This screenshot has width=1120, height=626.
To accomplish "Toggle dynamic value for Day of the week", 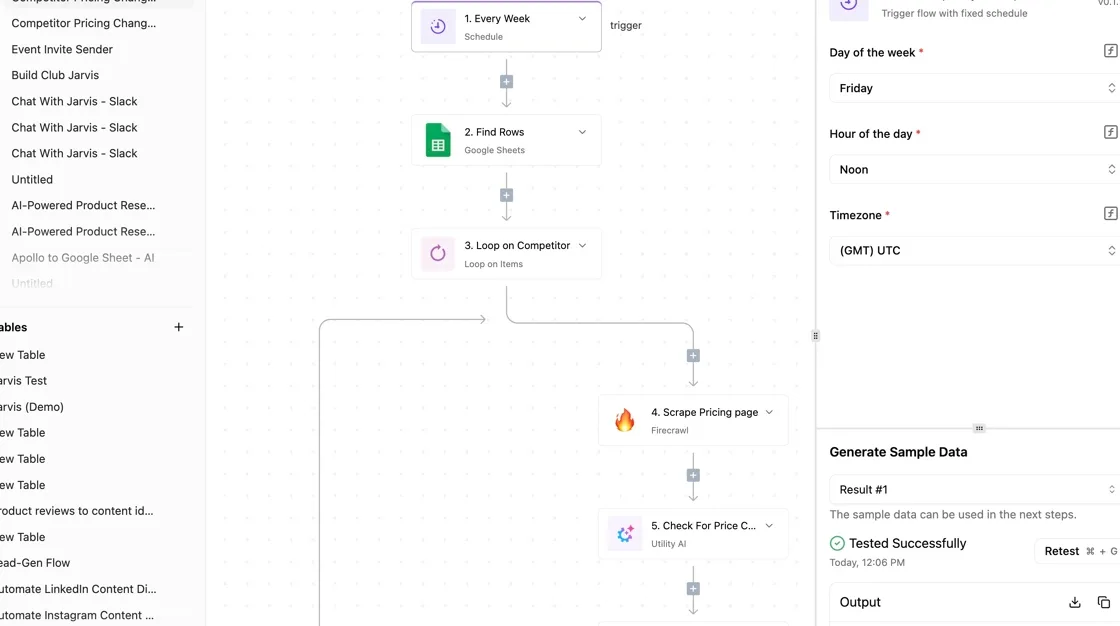I will [1110, 51].
